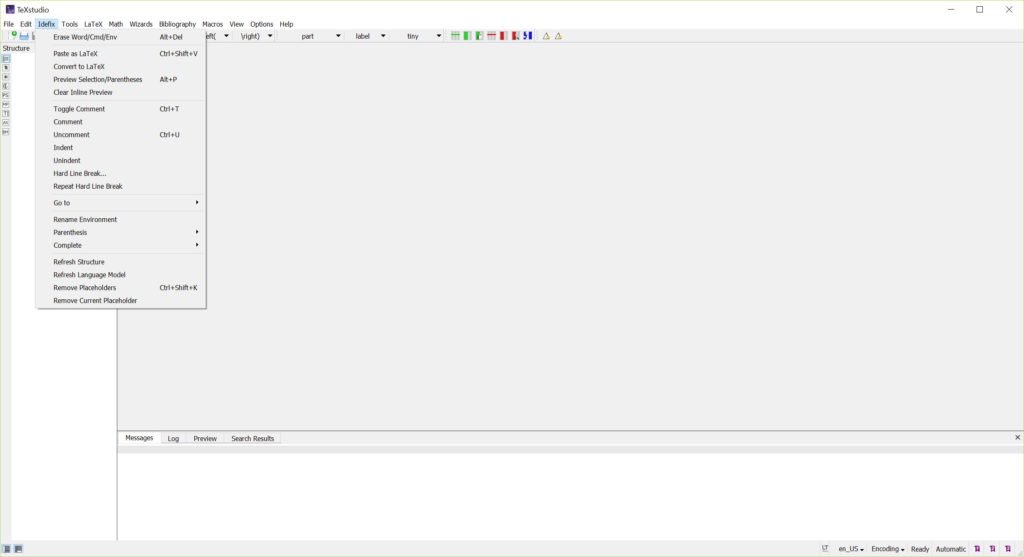The width and height of the screenshot is (1024, 557).
Task: Select the highlighted Structure icon in side strip
Action: (x=6, y=59)
